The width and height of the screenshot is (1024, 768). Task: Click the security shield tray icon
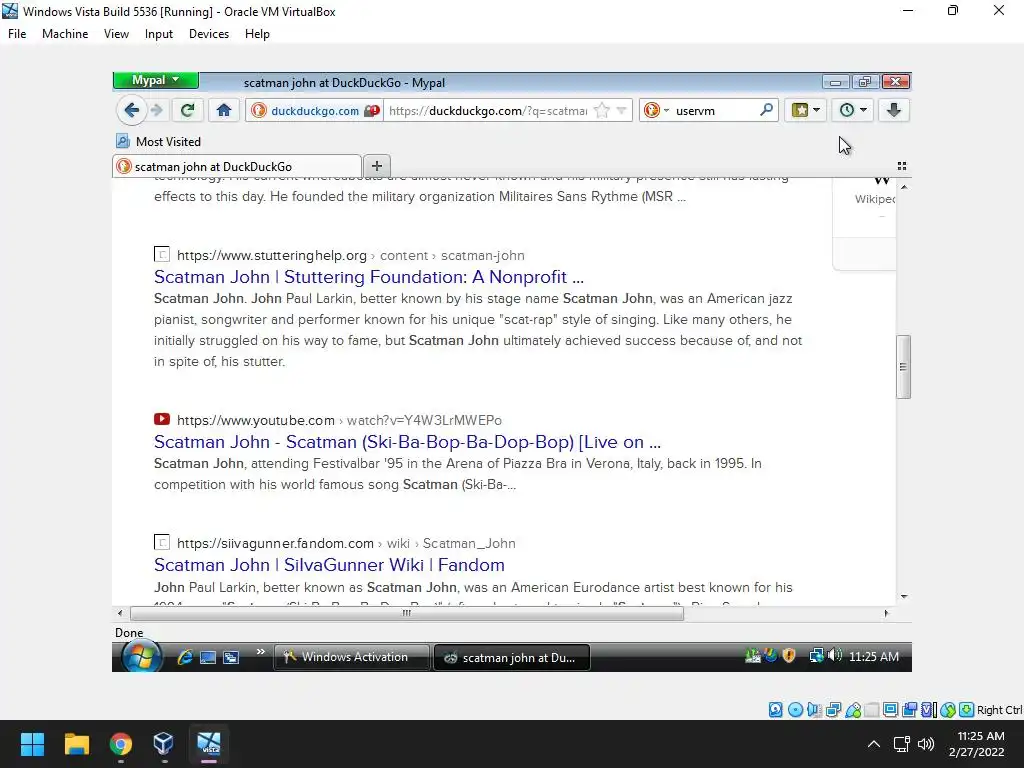[x=789, y=655]
